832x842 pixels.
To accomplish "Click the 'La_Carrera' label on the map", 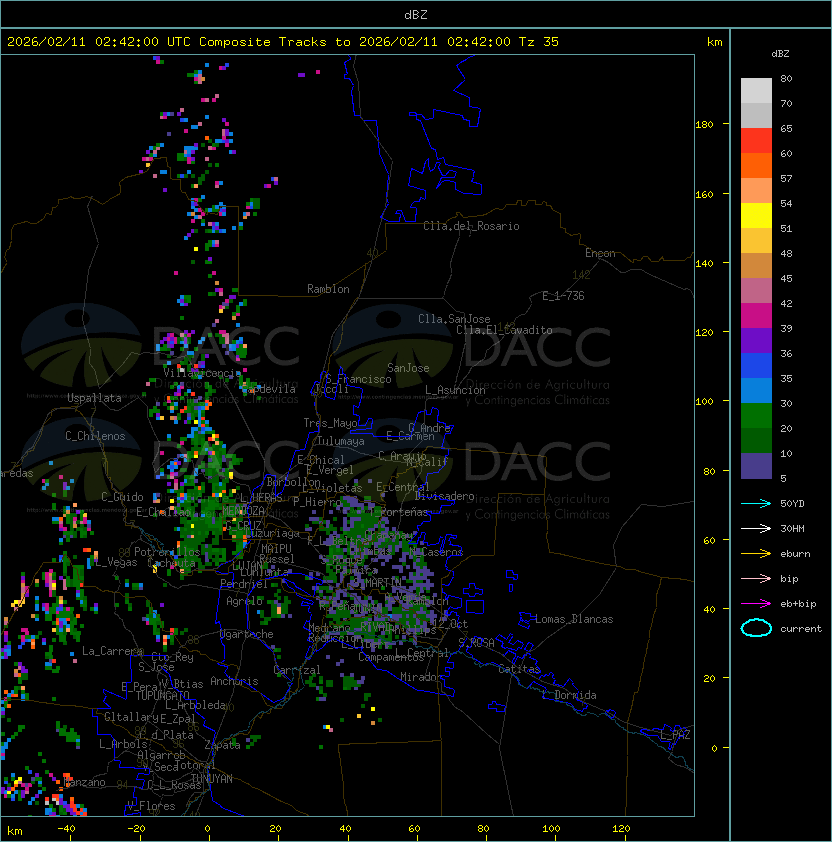I will (x=112, y=651).
